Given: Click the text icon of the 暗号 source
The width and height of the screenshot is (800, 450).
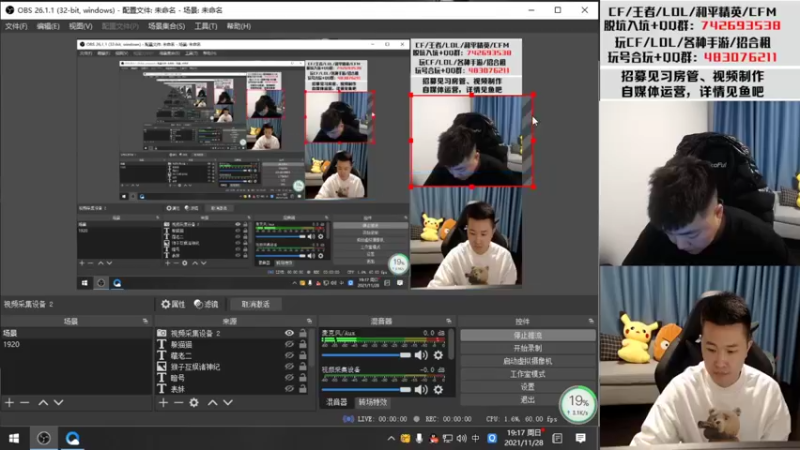Looking at the screenshot, I should click(x=162, y=378).
